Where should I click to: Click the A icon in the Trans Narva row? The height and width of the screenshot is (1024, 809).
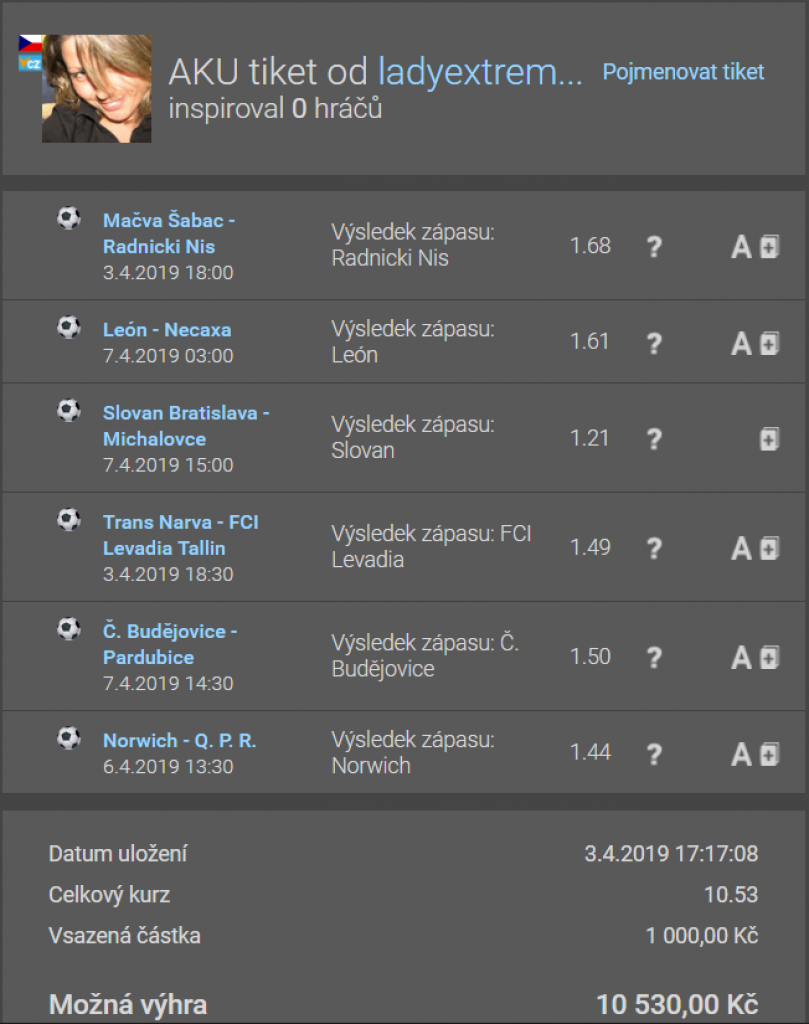pyautogui.click(x=741, y=548)
